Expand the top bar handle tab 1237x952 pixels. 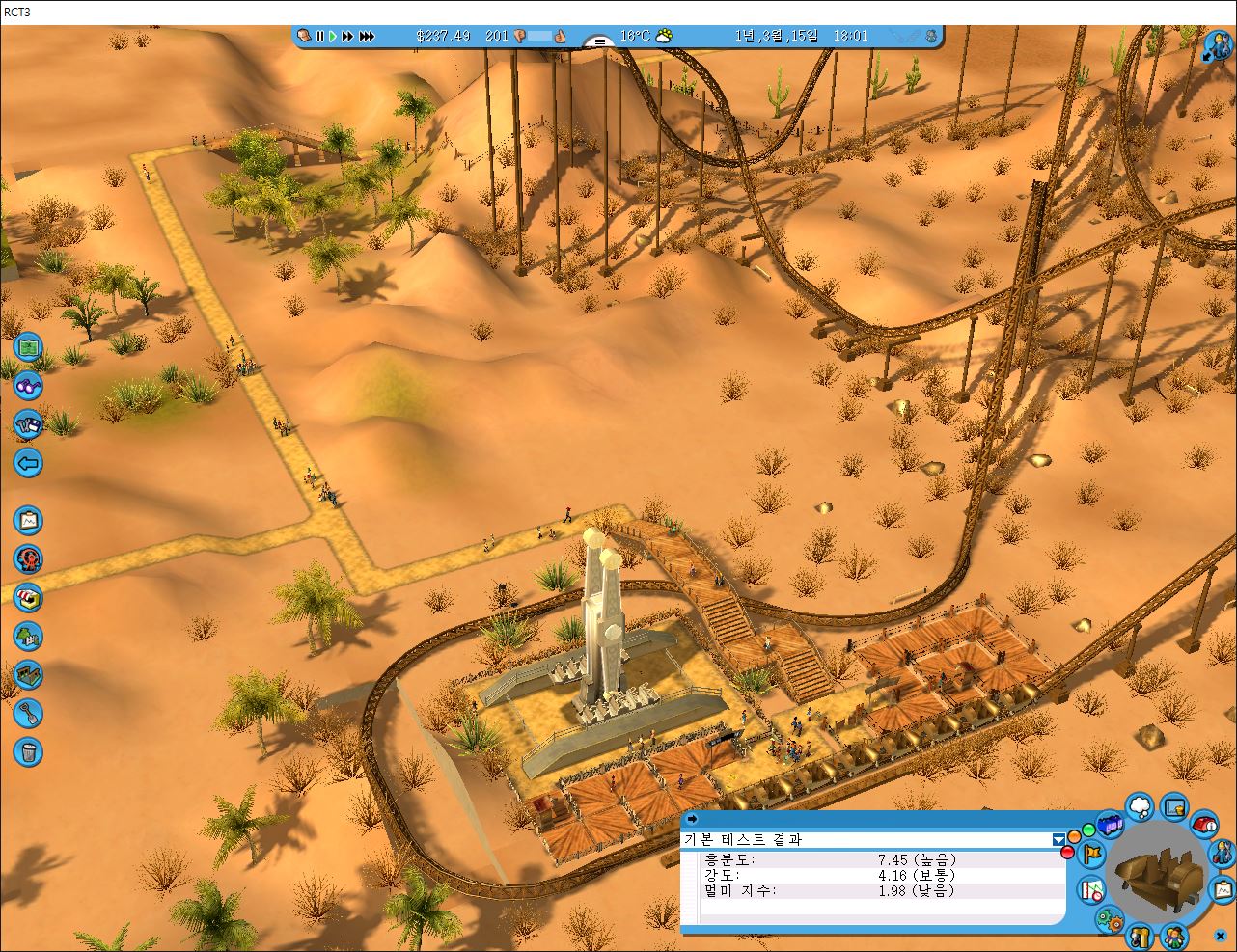coord(599,41)
